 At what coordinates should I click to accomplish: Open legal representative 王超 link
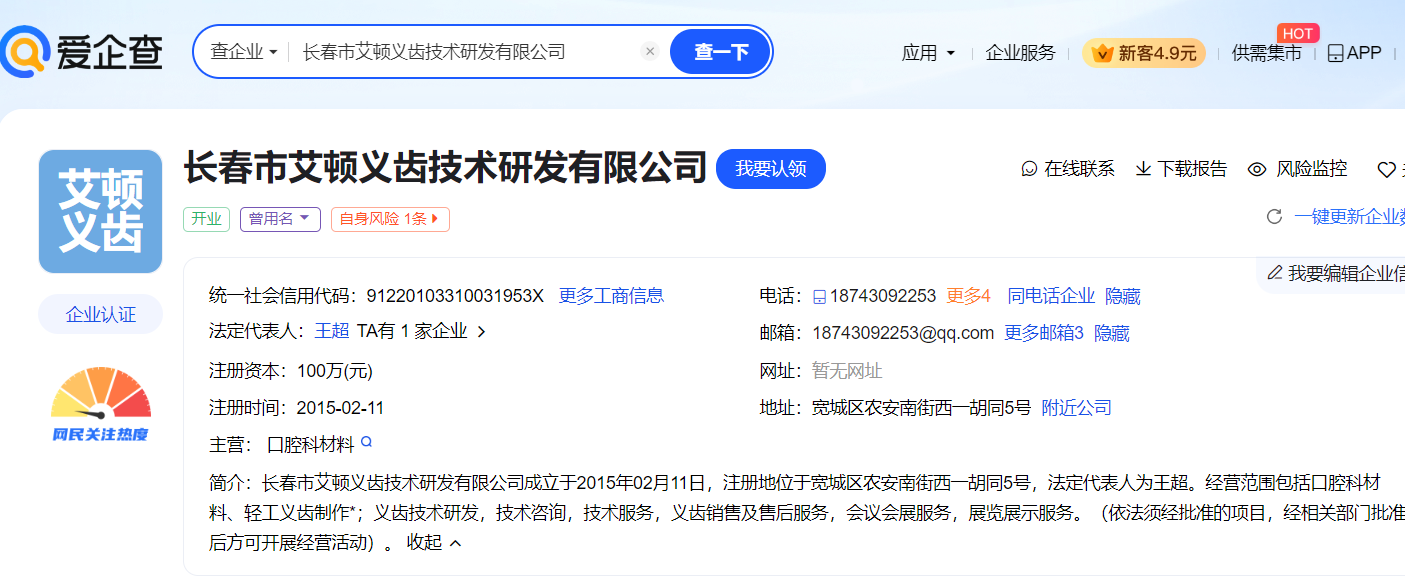click(x=332, y=331)
